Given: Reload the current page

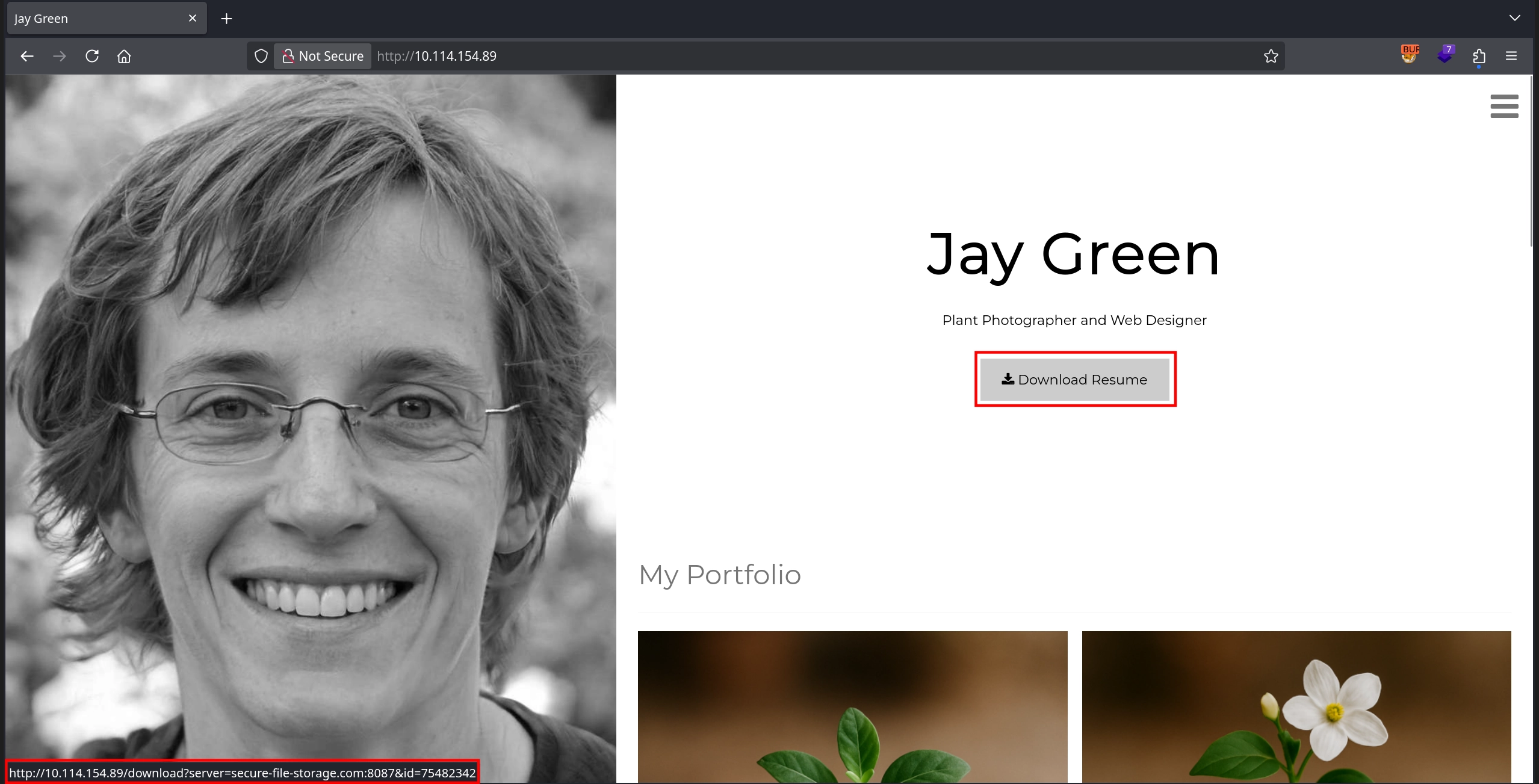Looking at the screenshot, I should click(92, 56).
